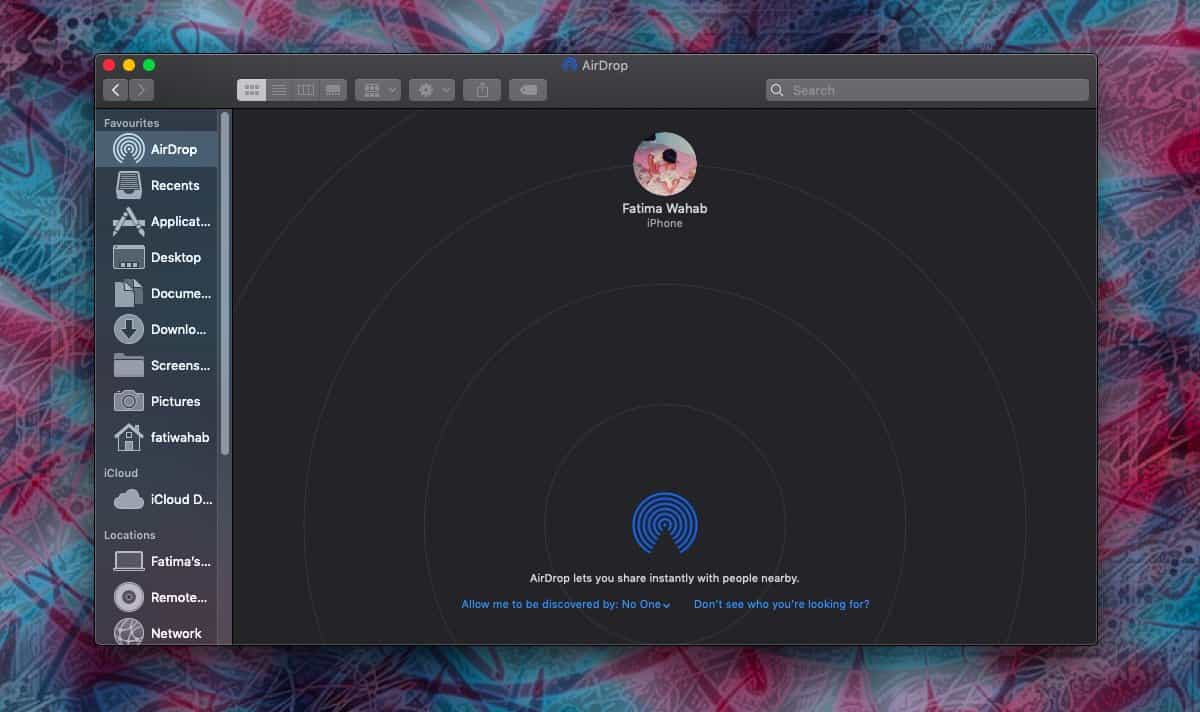This screenshot has width=1200, height=712.
Task: Click the iCloud section header
Action: [121, 473]
